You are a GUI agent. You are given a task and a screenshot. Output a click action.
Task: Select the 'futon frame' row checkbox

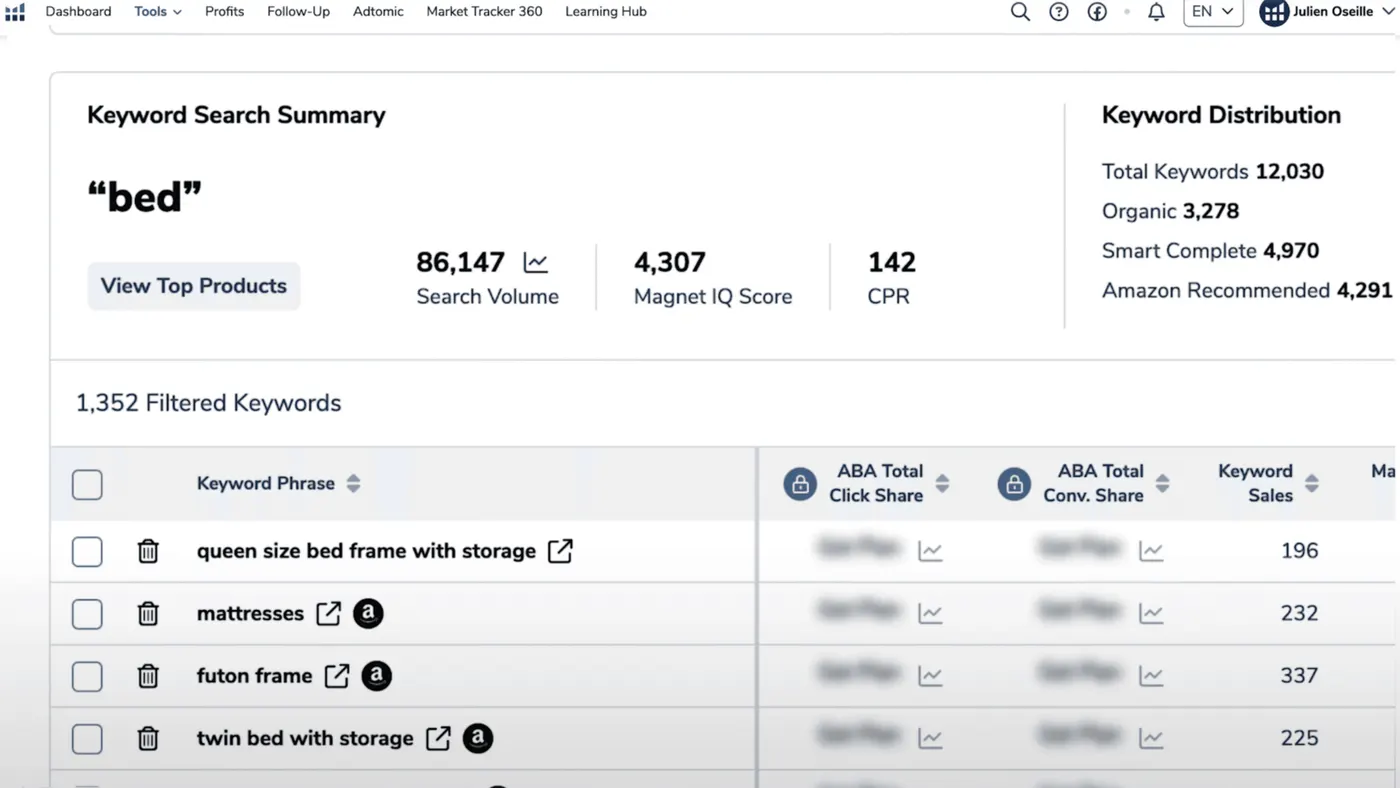click(87, 676)
